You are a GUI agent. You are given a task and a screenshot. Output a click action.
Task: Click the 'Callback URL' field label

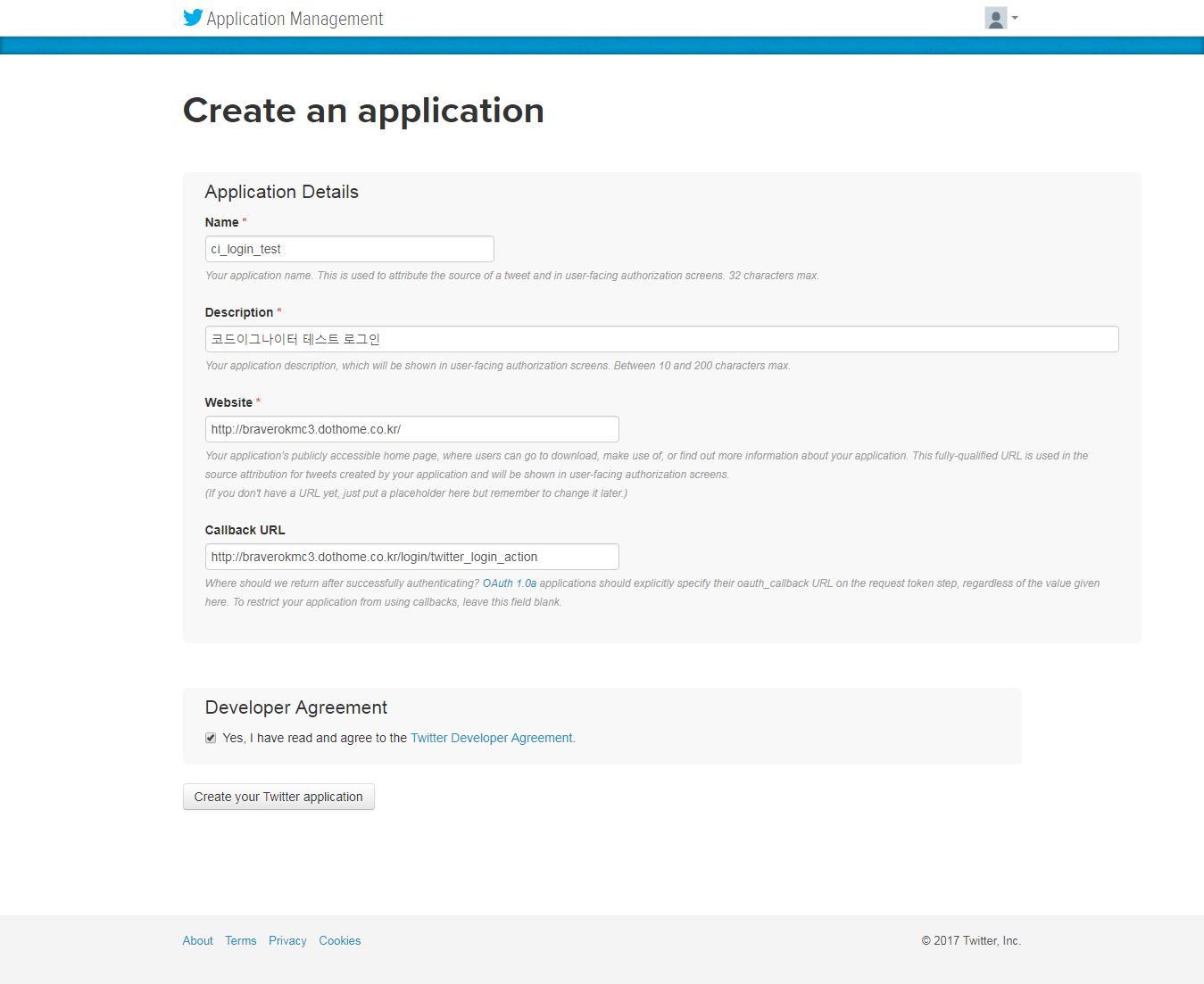(245, 530)
